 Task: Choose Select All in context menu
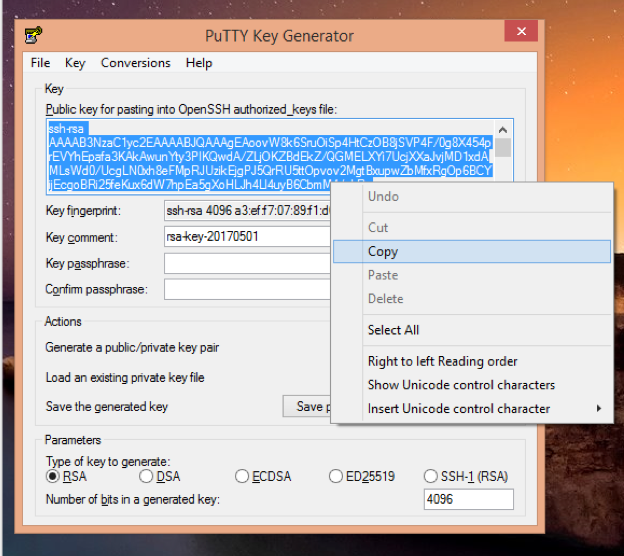click(472, 330)
